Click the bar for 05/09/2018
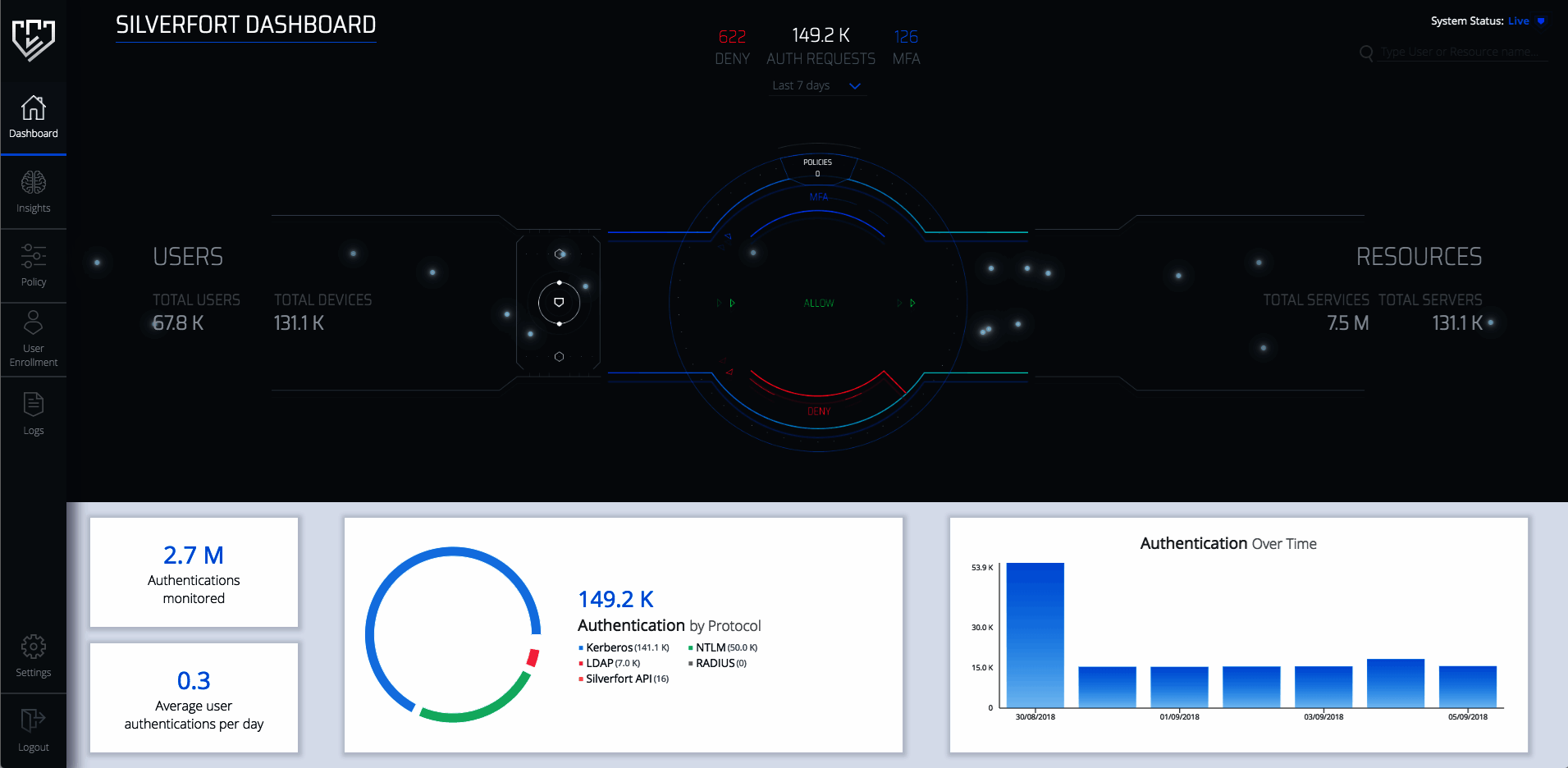 click(1468, 687)
